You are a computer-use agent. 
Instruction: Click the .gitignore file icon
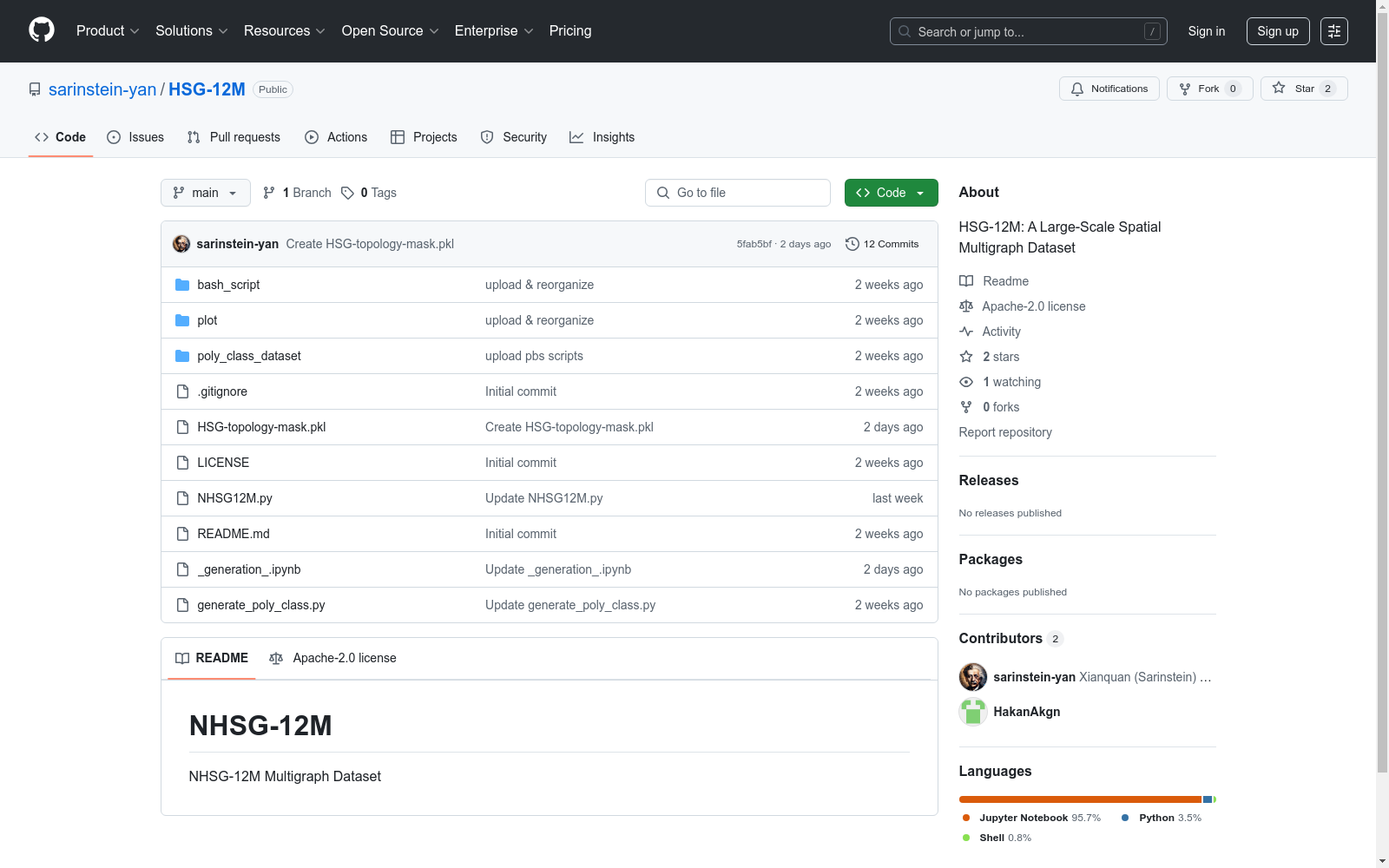click(x=182, y=391)
